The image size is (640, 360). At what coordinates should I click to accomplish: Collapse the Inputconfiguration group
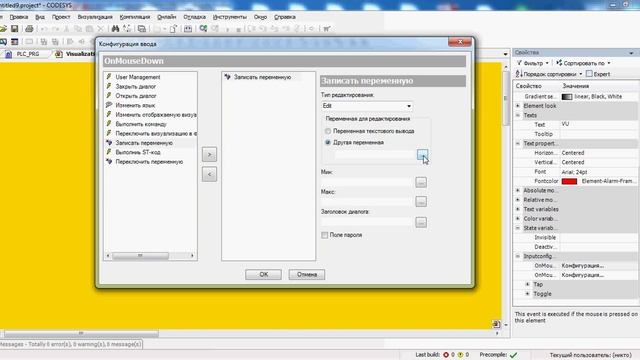coord(518,256)
